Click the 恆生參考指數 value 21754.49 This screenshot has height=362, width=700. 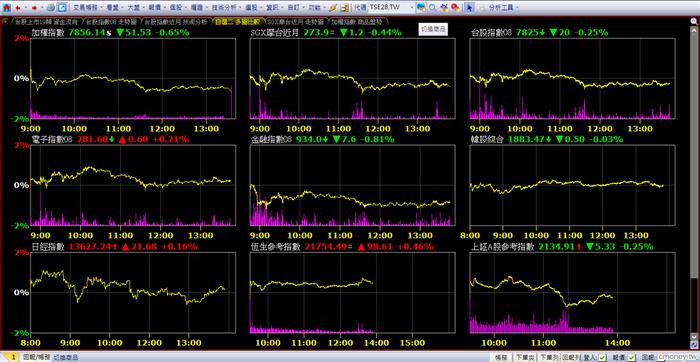tap(325, 246)
